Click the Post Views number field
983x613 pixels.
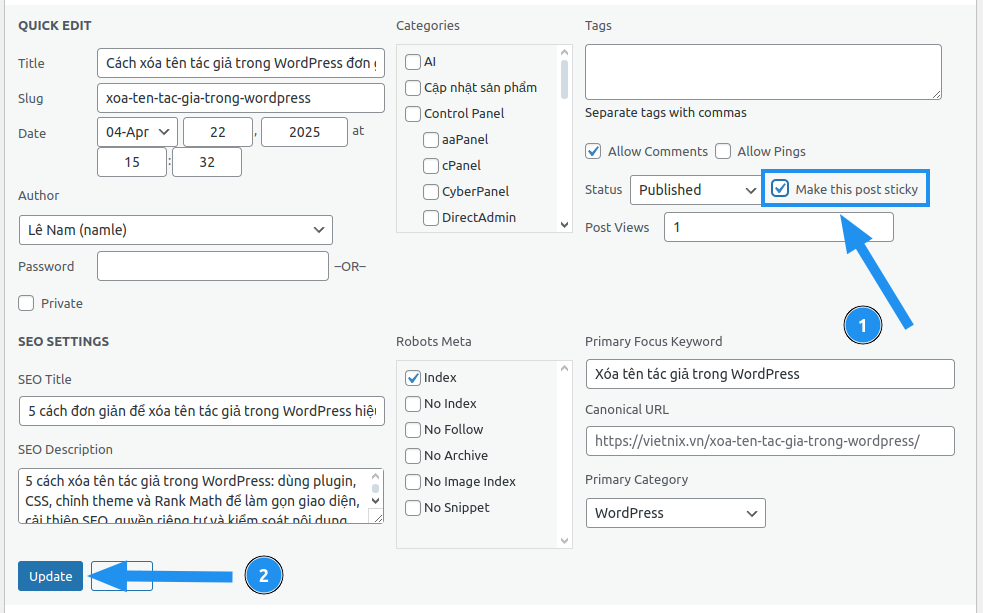(778, 227)
